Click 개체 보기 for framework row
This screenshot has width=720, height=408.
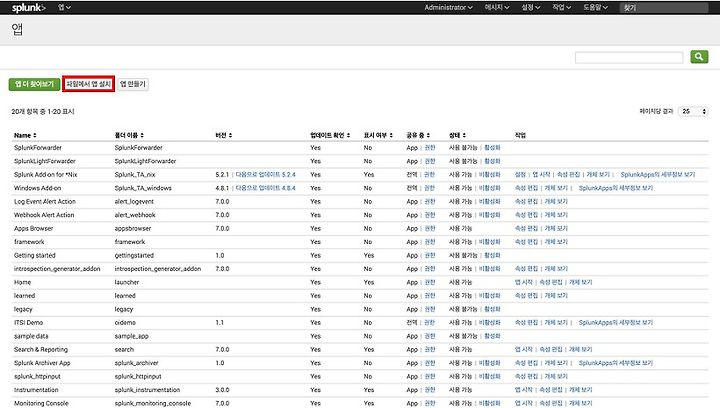(x=556, y=242)
